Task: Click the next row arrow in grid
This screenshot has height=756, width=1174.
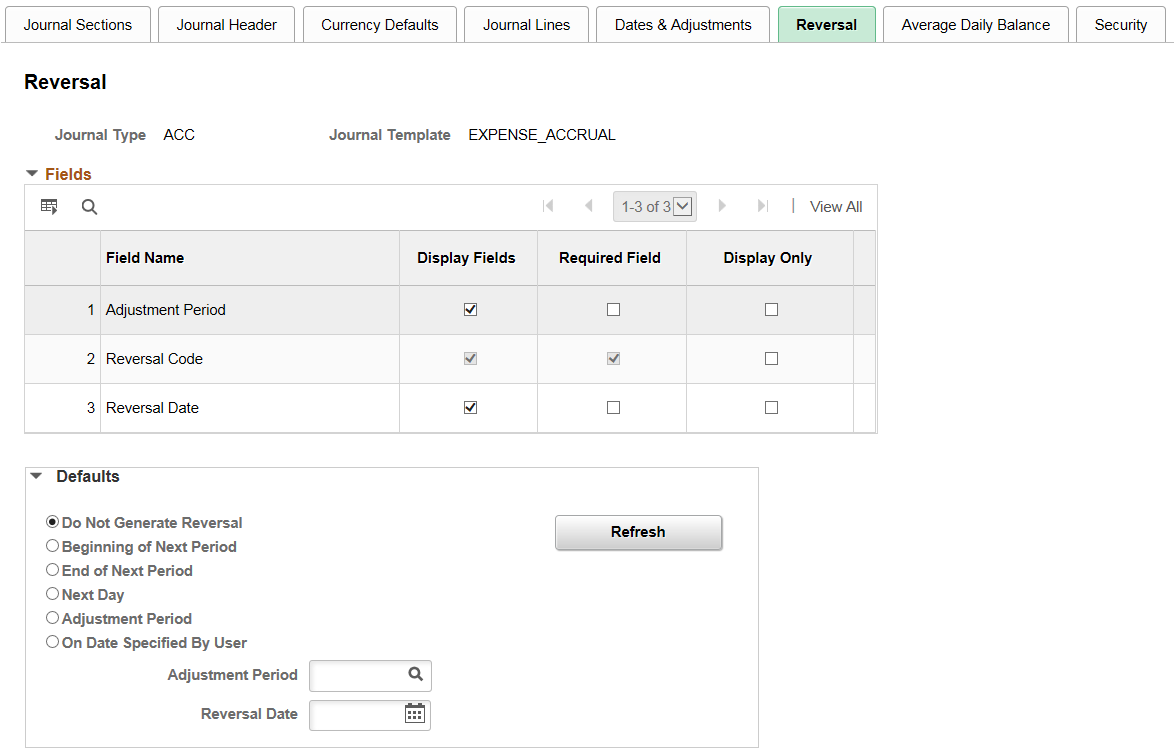Action: tap(722, 206)
